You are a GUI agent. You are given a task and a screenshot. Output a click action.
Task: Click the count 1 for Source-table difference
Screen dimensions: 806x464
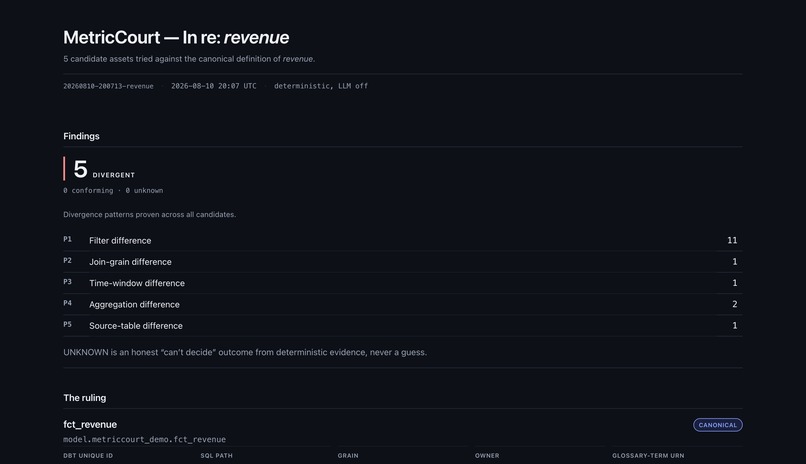(x=735, y=326)
